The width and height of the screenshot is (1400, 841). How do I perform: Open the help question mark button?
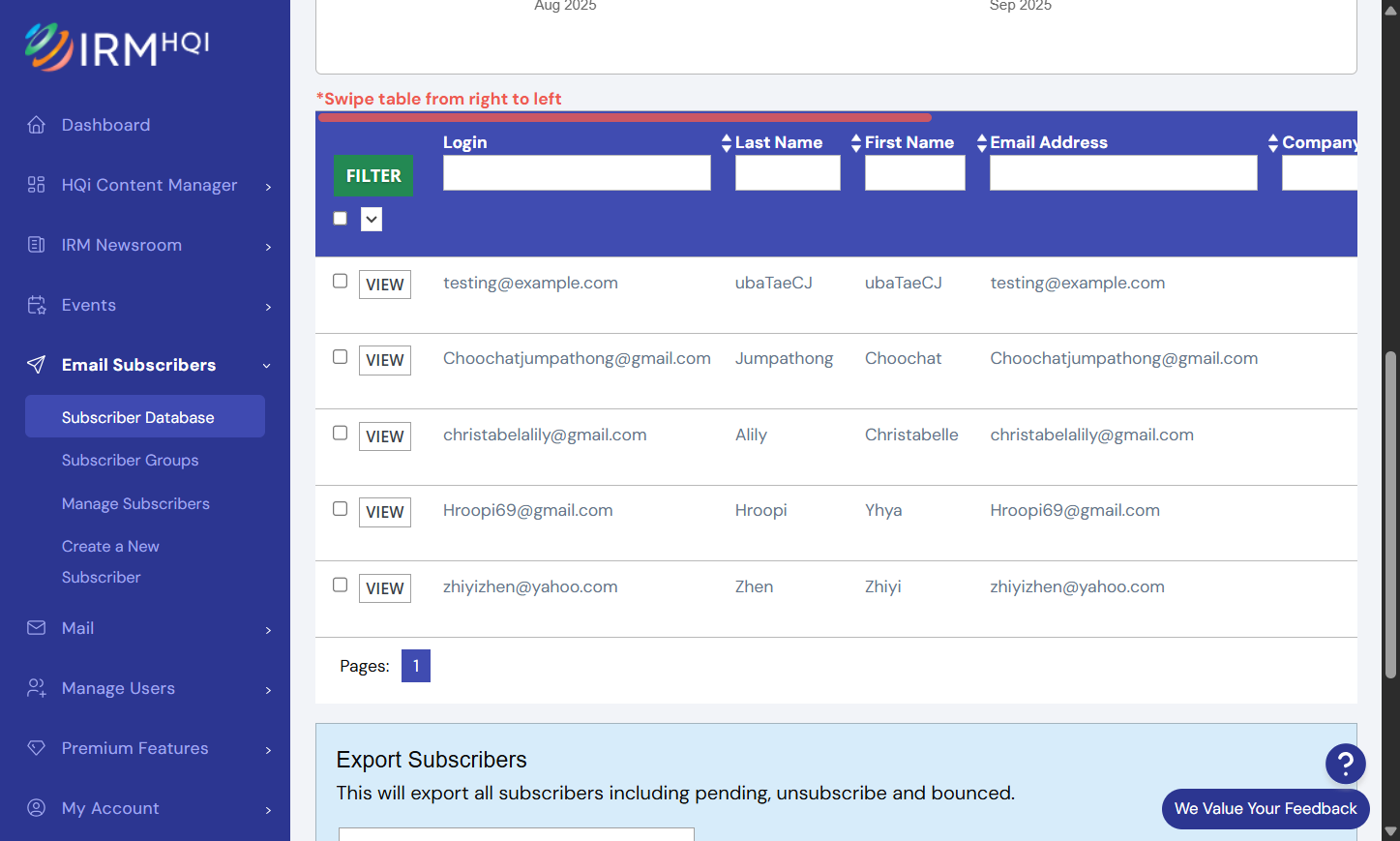tap(1346, 764)
